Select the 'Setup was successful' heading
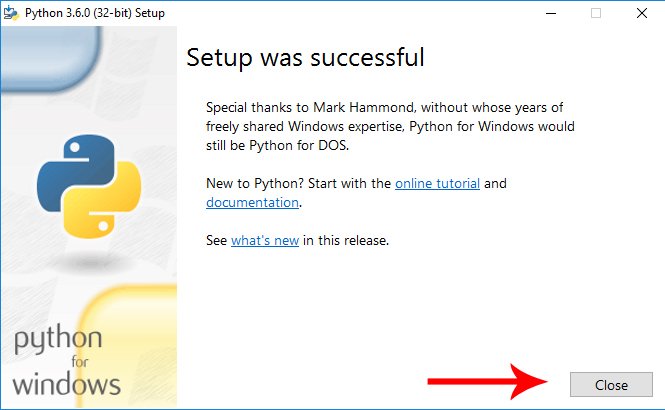This screenshot has height=410, width=665. click(x=305, y=57)
